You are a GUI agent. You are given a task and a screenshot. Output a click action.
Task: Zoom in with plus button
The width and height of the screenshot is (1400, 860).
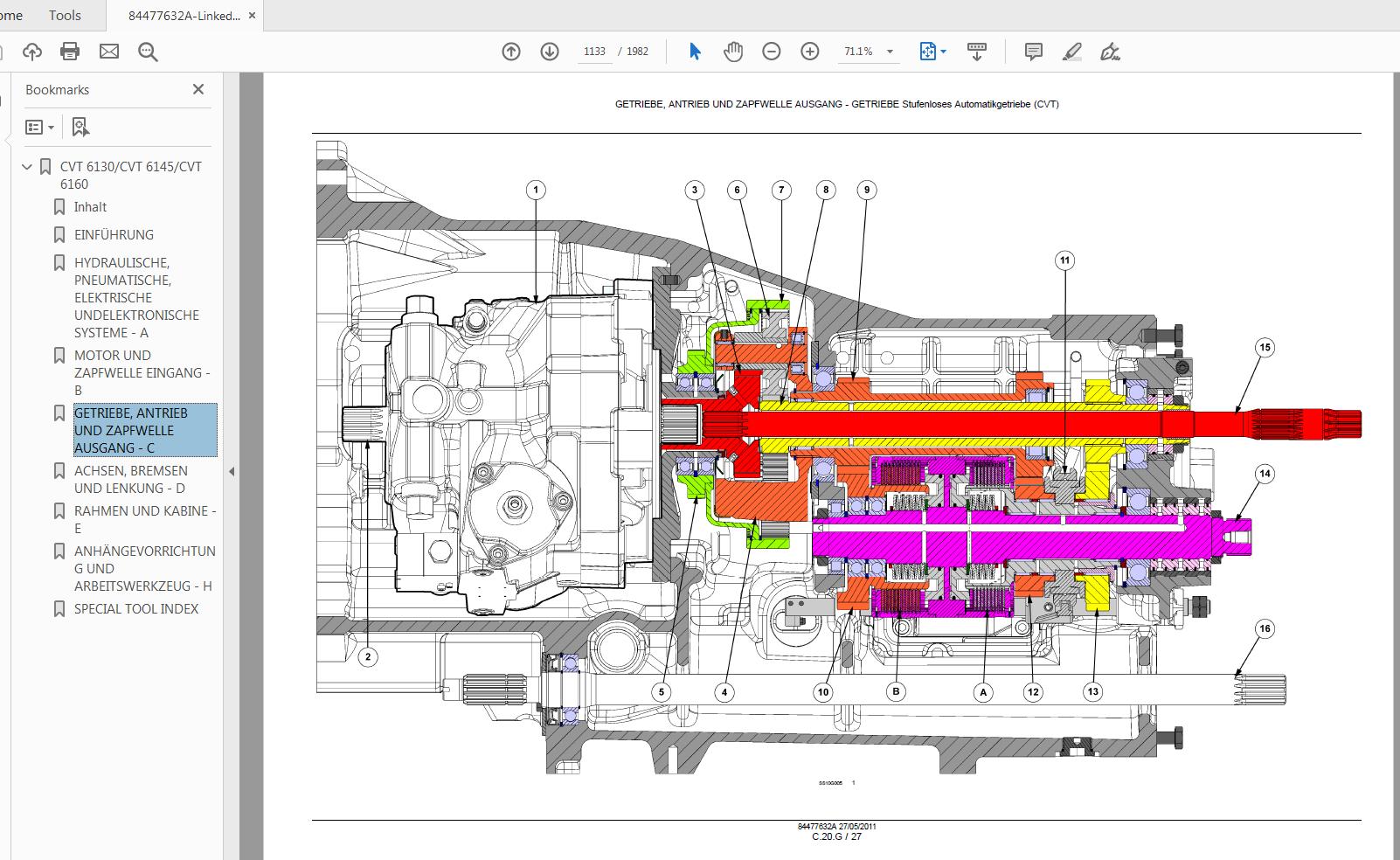pyautogui.click(x=810, y=52)
